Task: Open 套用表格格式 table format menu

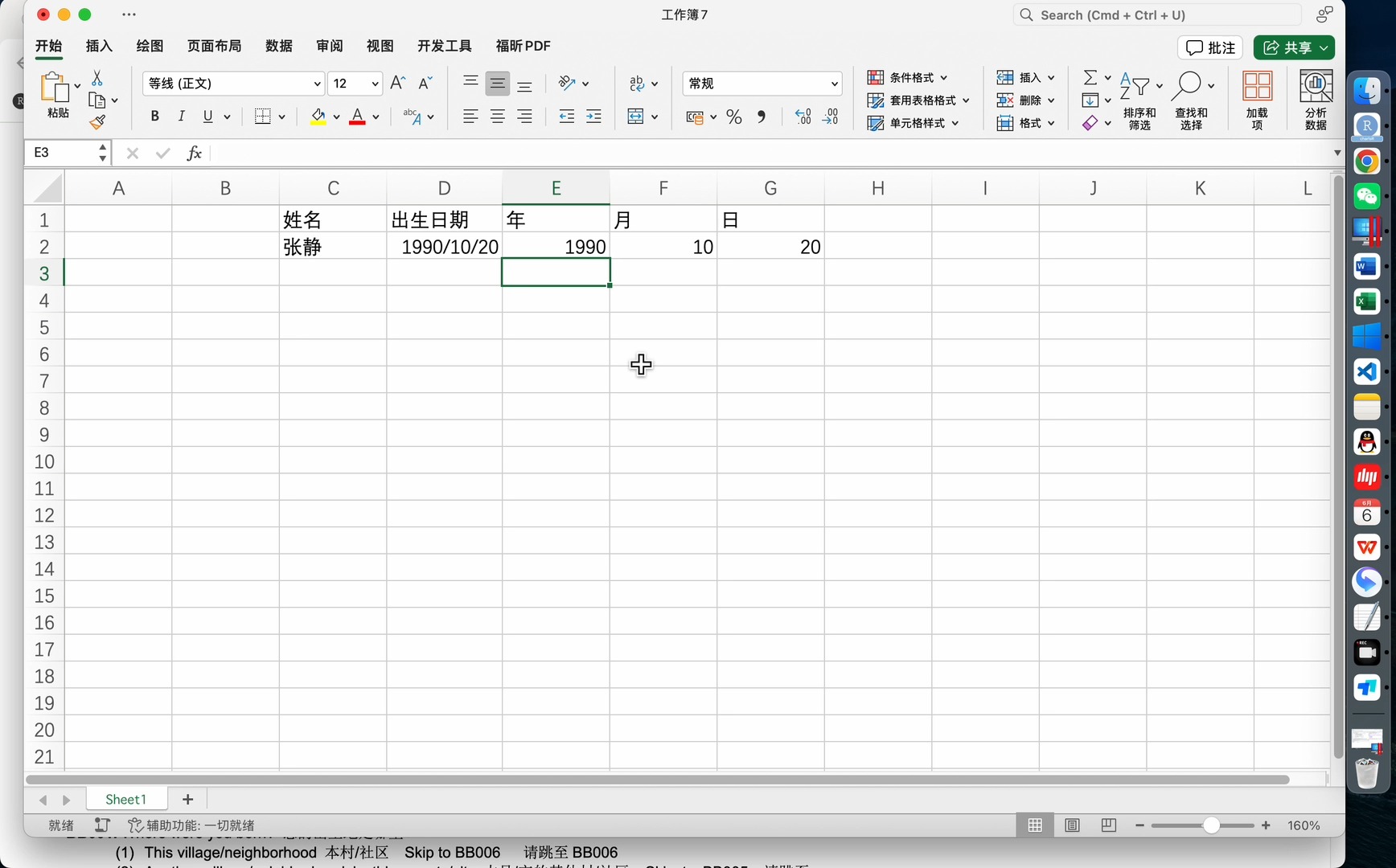Action: point(919,100)
